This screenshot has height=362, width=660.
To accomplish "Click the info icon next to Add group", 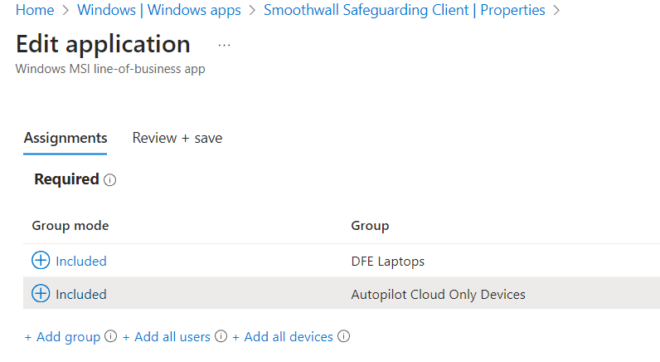I will (111, 336).
